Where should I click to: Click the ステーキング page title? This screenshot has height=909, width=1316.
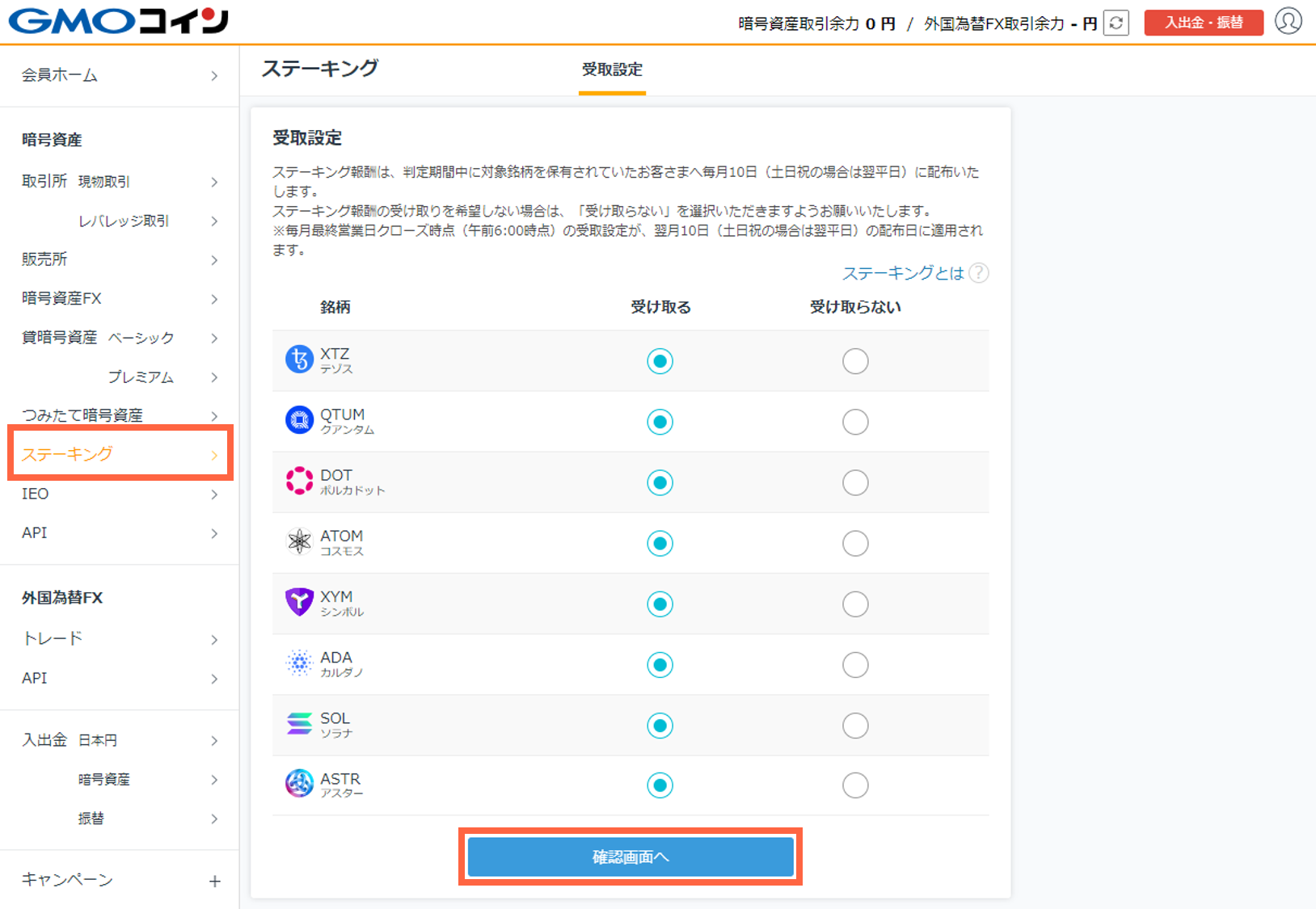[320, 69]
